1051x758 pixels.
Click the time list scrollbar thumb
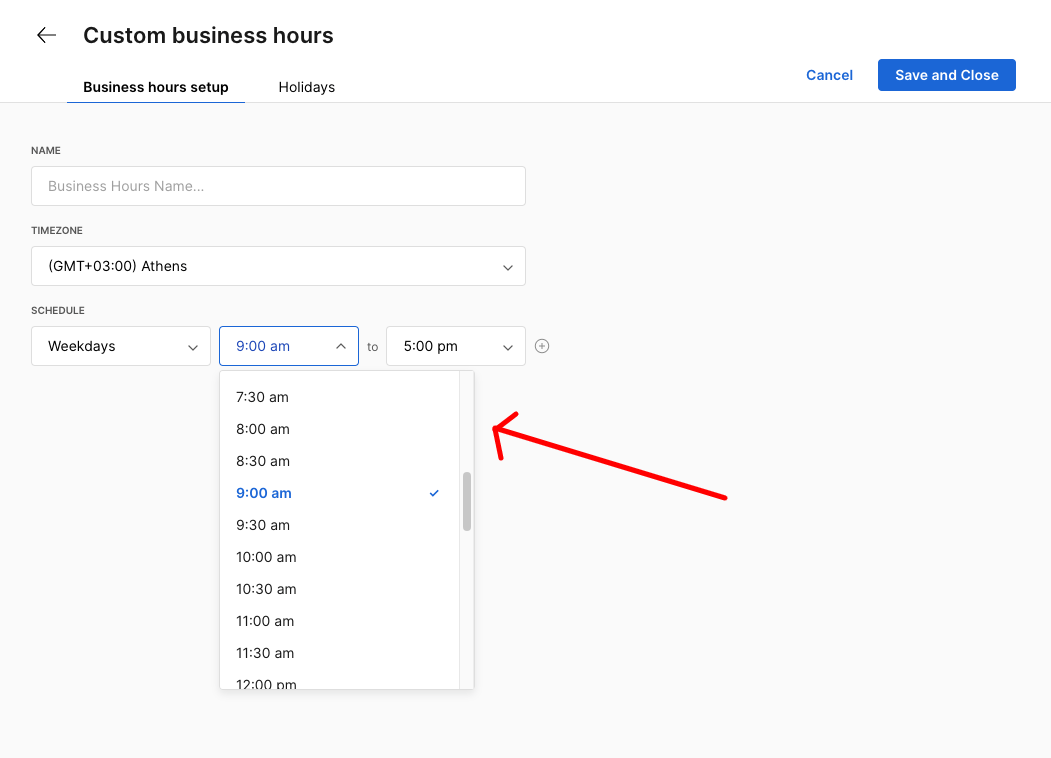467,501
